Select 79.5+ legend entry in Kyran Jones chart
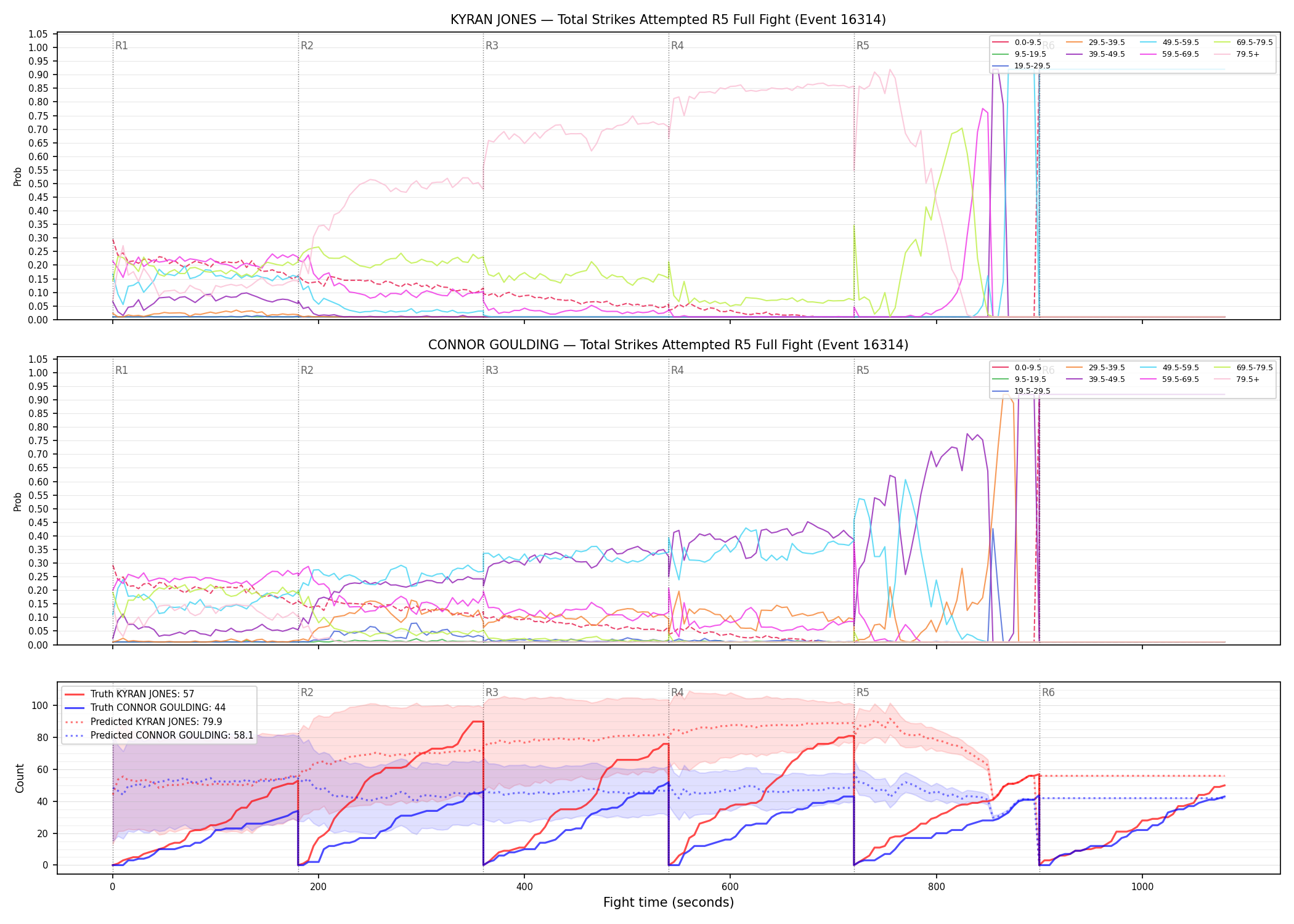1294x924 pixels. pyautogui.click(x=1237, y=54)
